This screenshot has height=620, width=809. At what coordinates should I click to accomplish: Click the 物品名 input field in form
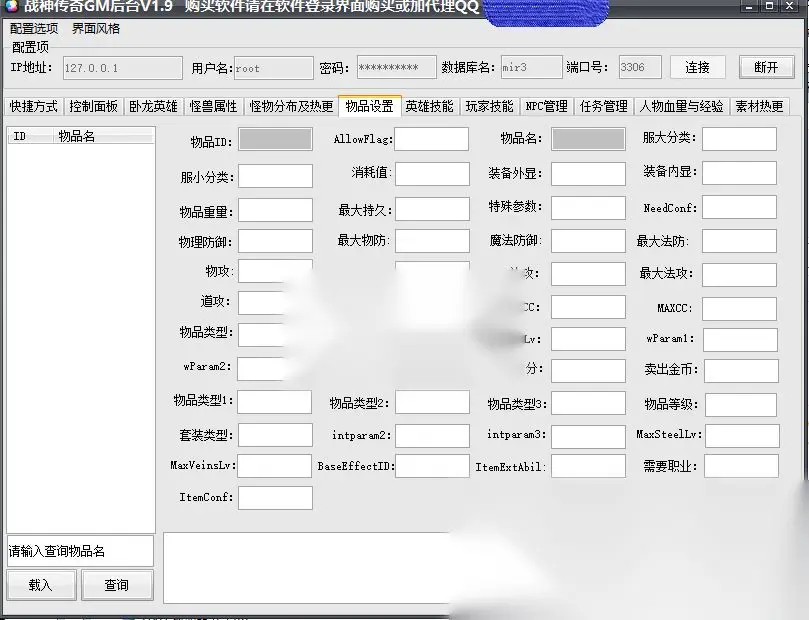tap(588, 139)
